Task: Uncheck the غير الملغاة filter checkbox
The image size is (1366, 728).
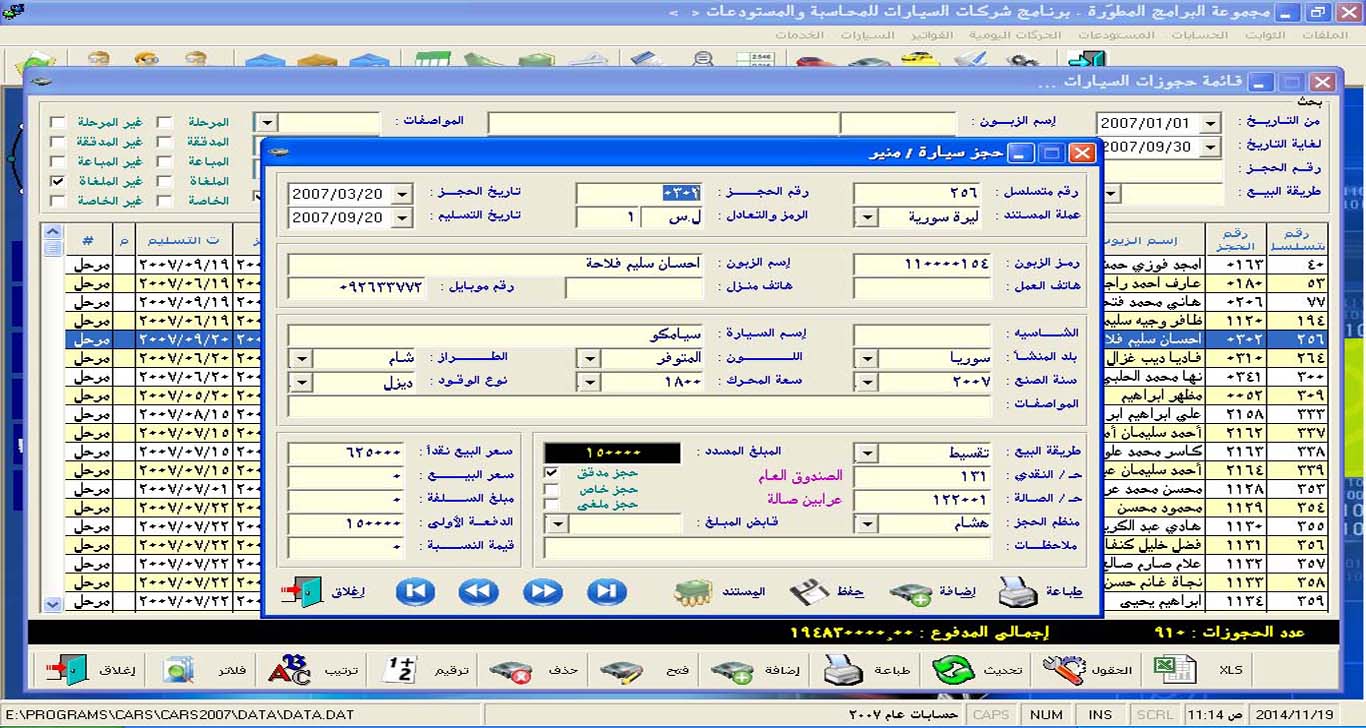Action: click(x=58, y=181)
